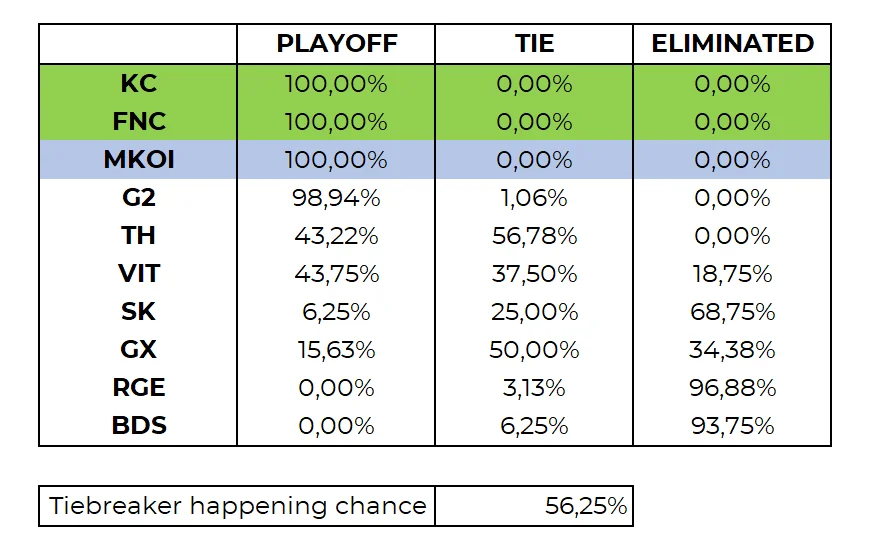
Task: Click the MKOI team cell
Action: [x=138, y=160]
